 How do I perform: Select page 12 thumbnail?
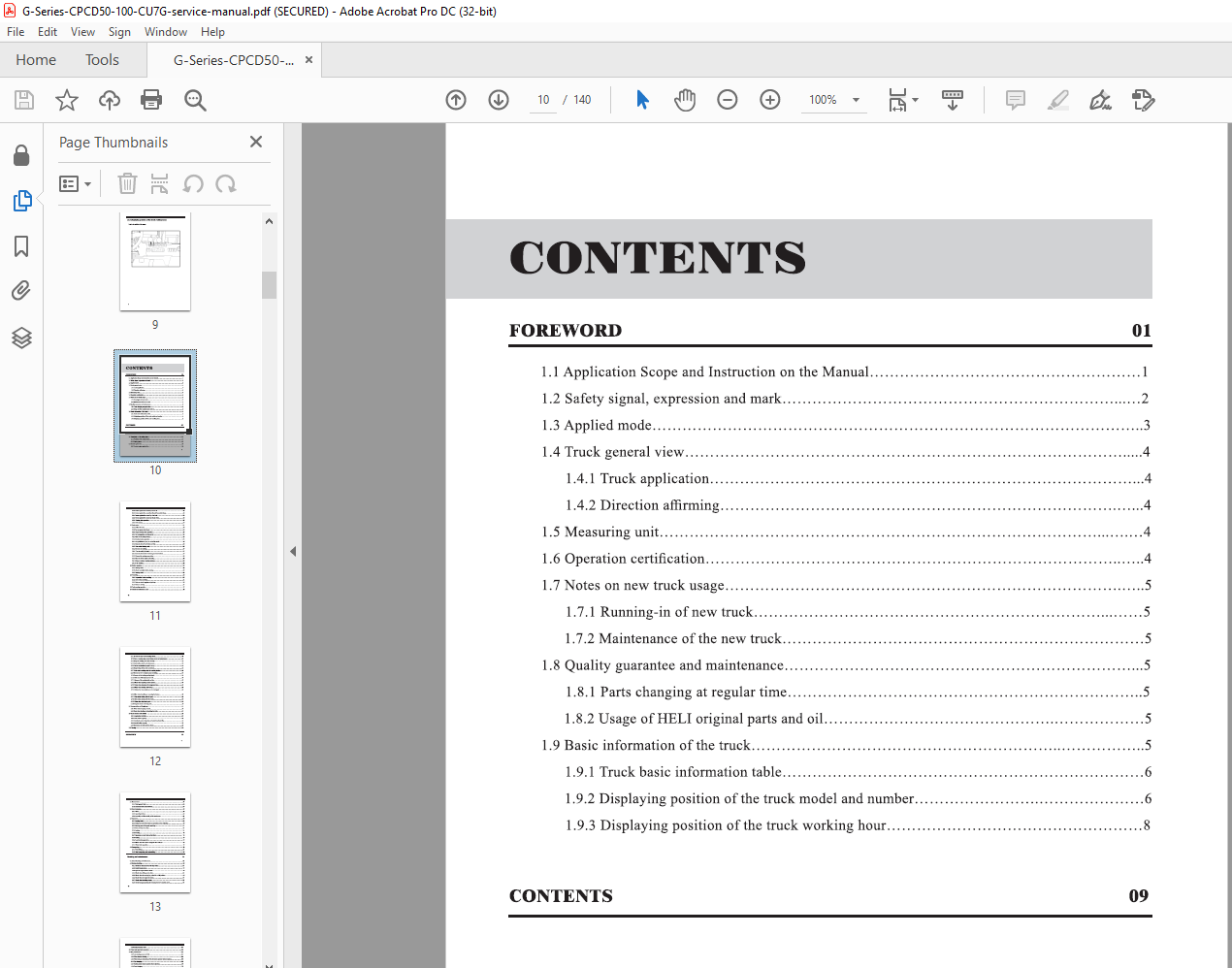click(x=155, y=696)
